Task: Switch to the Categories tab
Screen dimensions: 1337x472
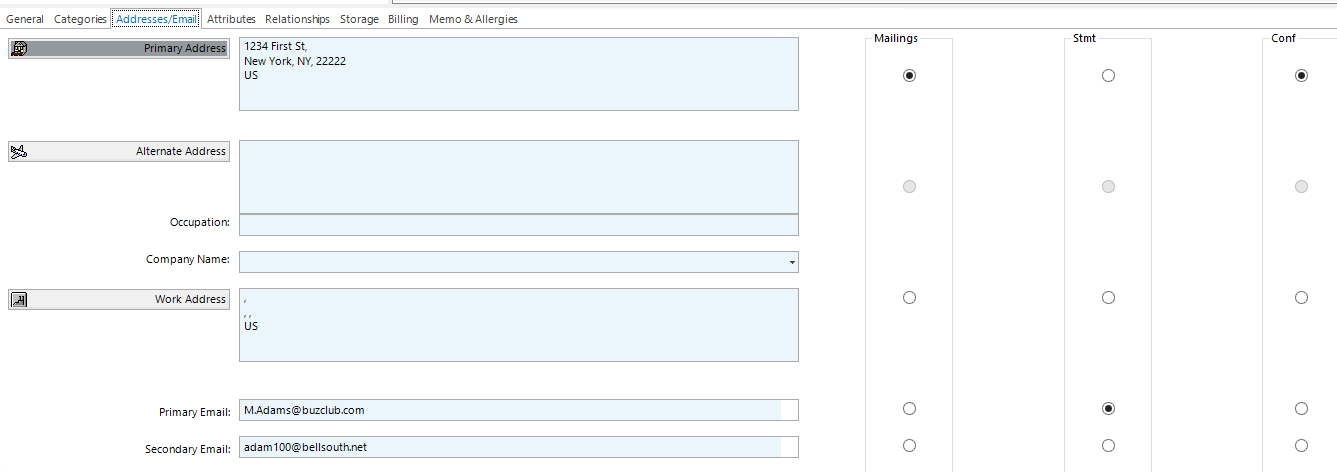Action: click(x=80, y=19)
